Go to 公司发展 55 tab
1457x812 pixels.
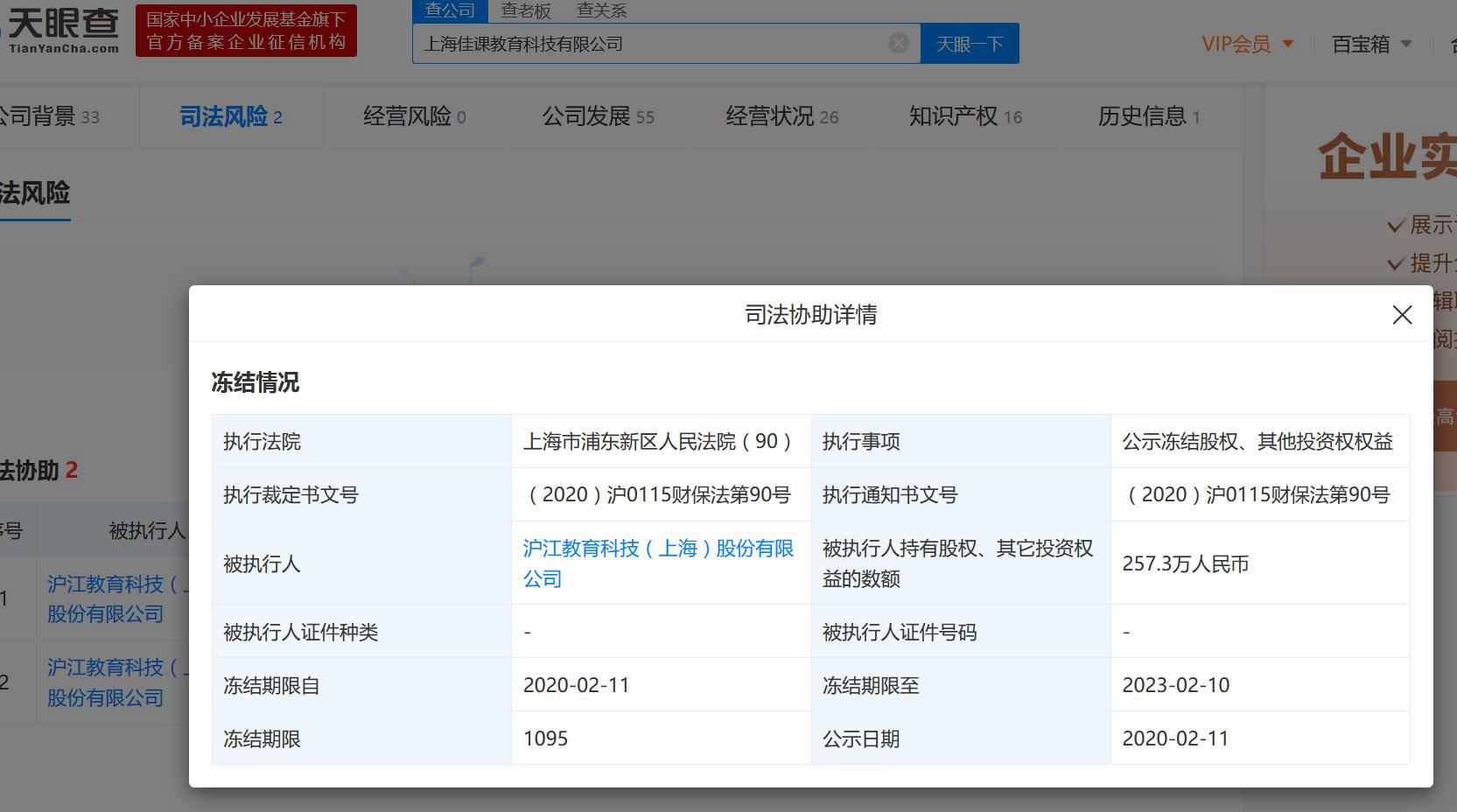(599, 116)
